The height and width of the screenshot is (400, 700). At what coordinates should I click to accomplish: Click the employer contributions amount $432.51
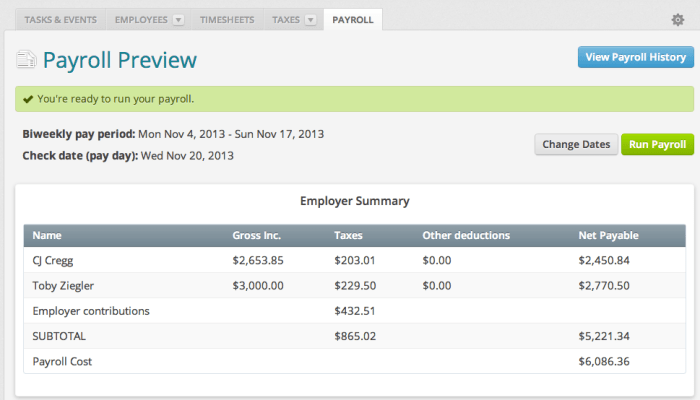(x=354, y=311)
